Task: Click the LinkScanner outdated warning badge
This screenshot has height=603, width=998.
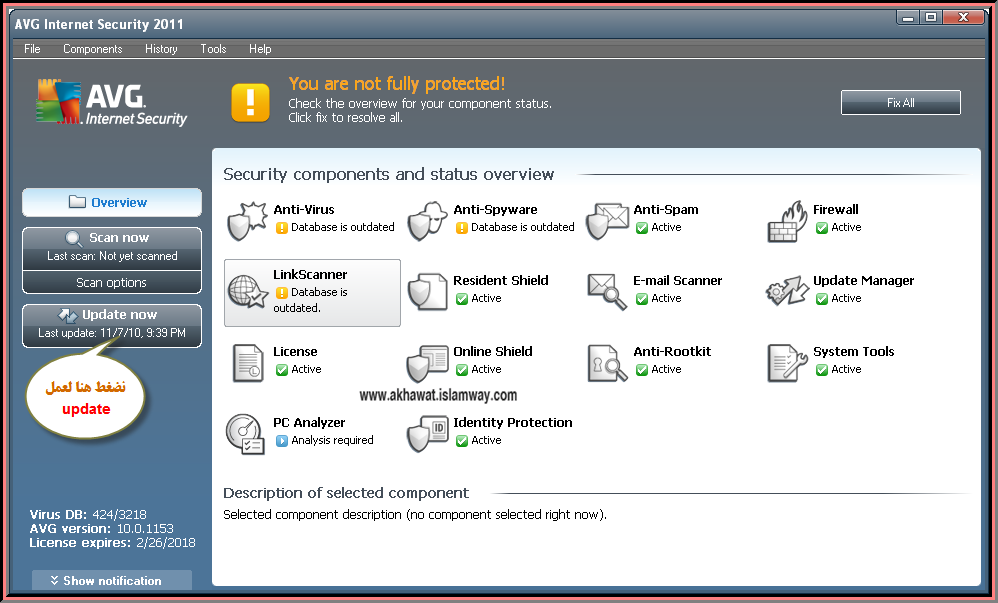Action: (x=281, y=292)
